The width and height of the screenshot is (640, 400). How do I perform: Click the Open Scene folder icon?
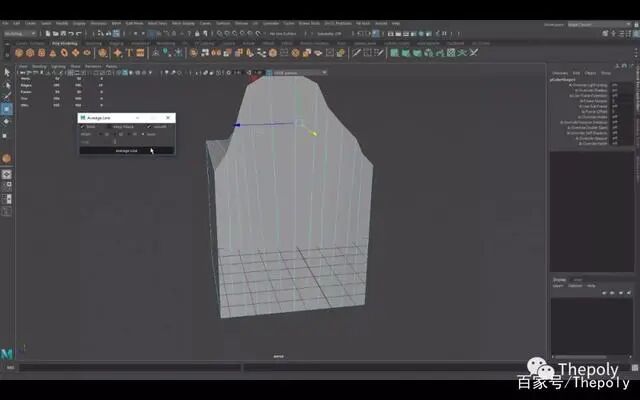56,33
